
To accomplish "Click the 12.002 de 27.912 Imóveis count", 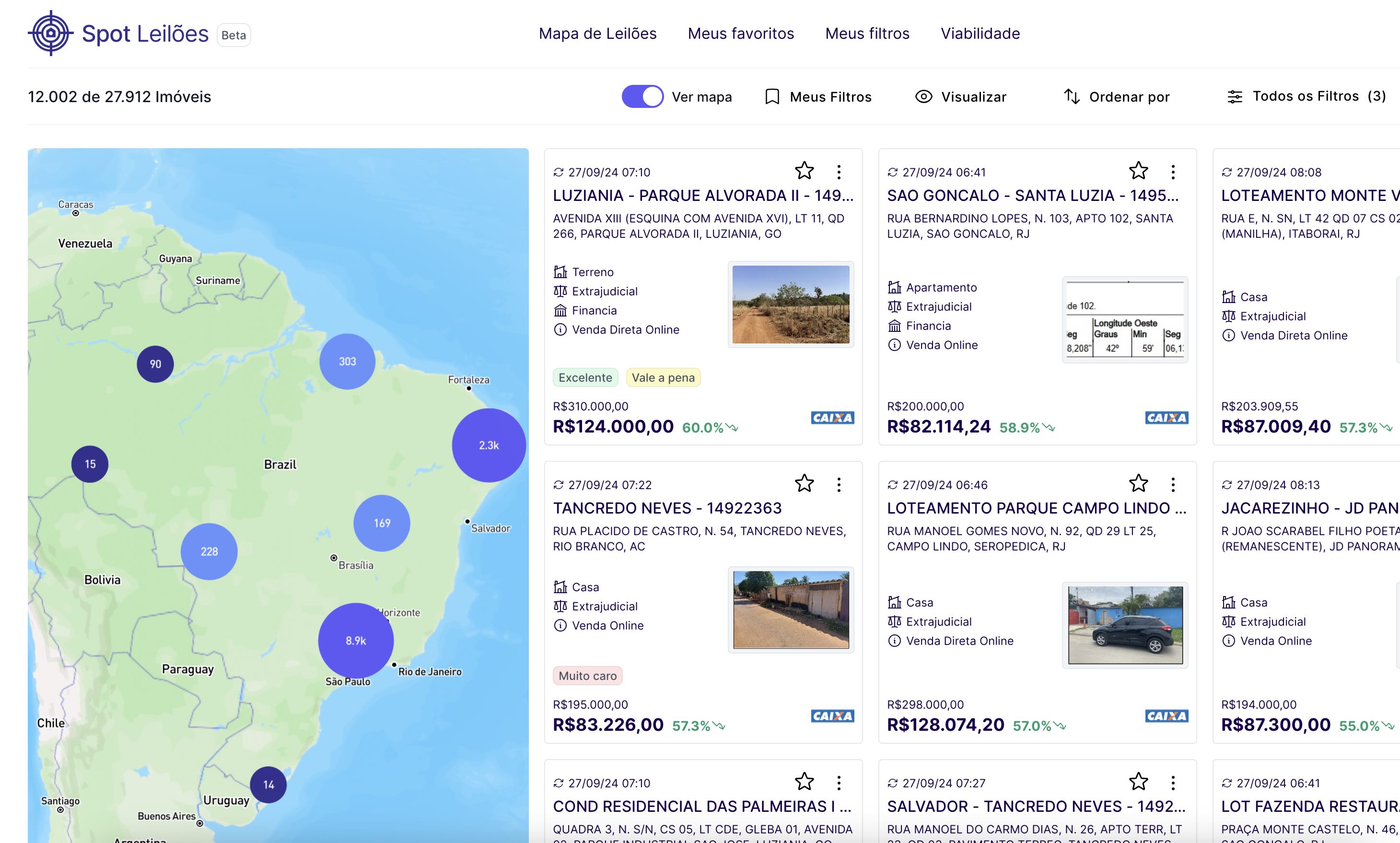I will 119,96.
